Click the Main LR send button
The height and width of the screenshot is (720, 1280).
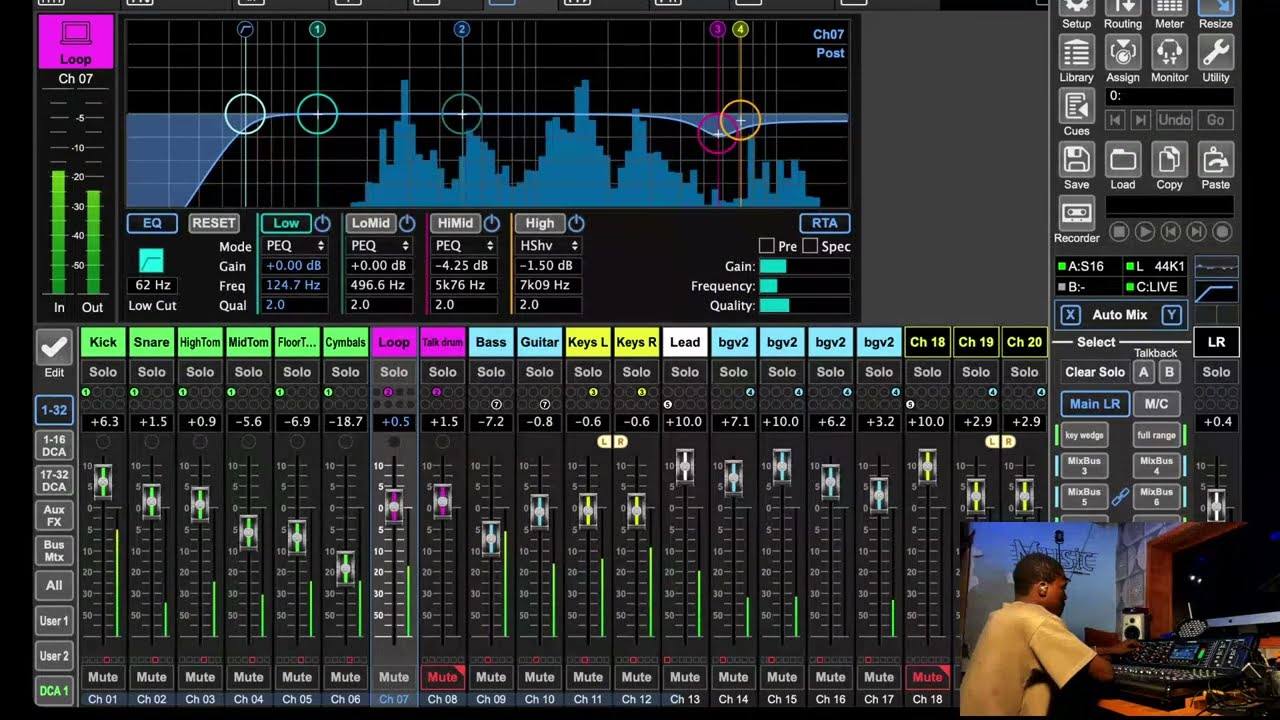point(1095,404)
